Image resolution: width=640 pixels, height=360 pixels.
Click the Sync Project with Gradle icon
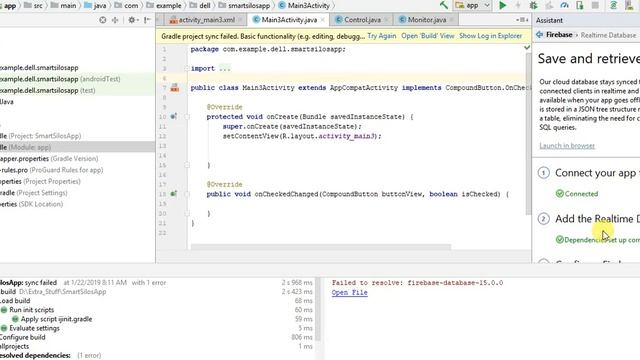click(x=613, y=5)
